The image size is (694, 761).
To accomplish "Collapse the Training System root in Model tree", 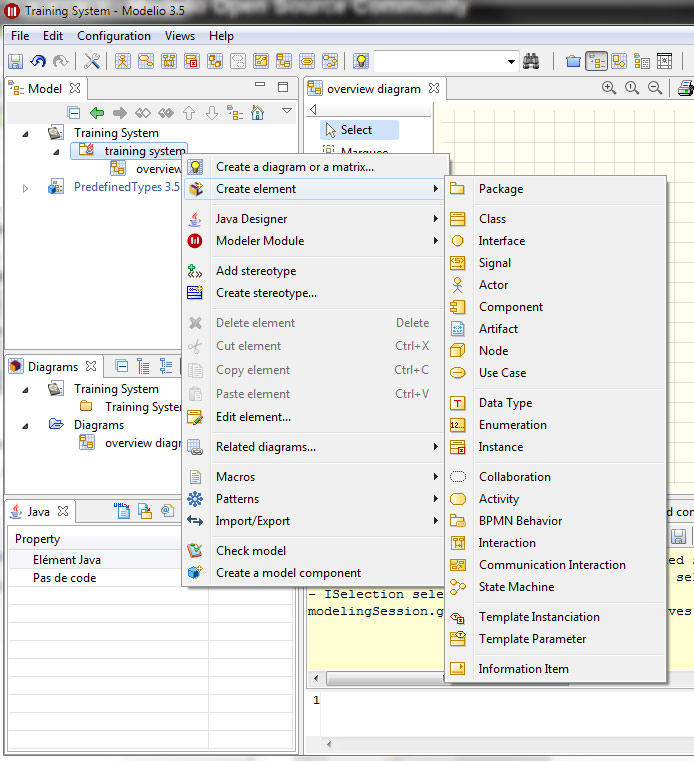I will click(x=25, y=134).
